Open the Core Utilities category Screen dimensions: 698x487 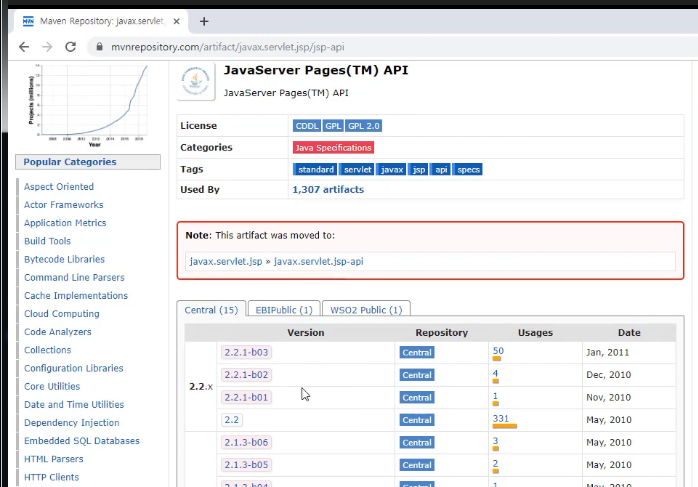click(52, 387)
